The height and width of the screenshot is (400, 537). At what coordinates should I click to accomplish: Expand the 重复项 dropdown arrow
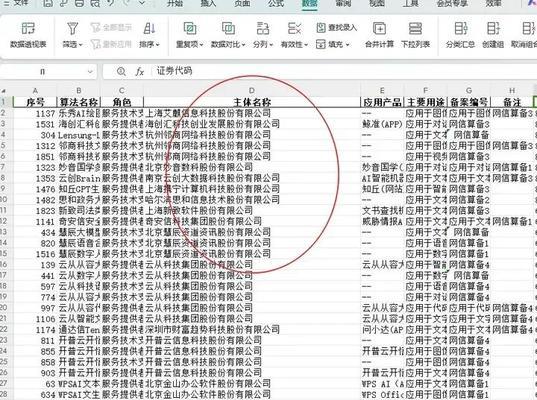point(201,45)
